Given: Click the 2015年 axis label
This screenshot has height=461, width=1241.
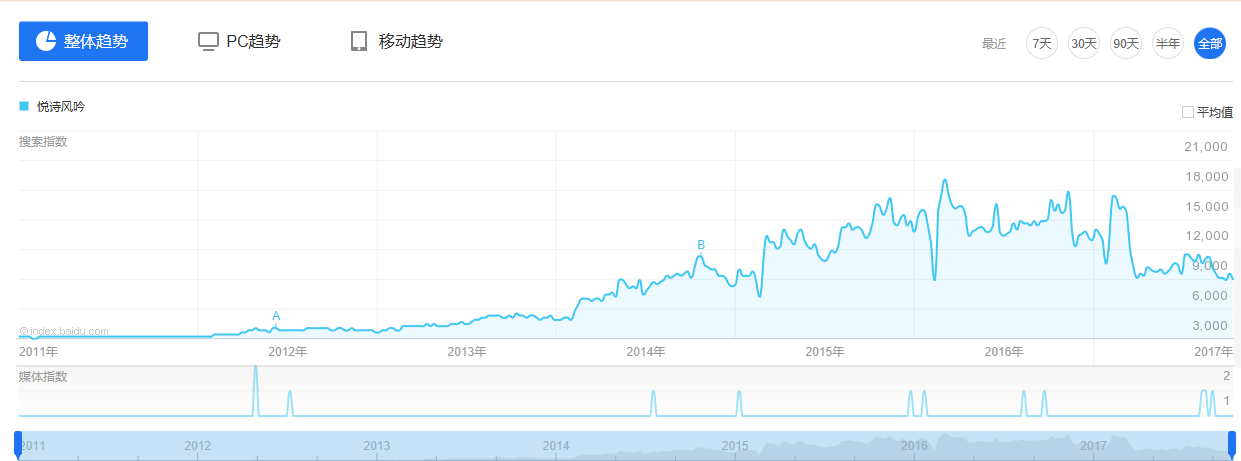Looking at the screenshot, I should [825, 352].
